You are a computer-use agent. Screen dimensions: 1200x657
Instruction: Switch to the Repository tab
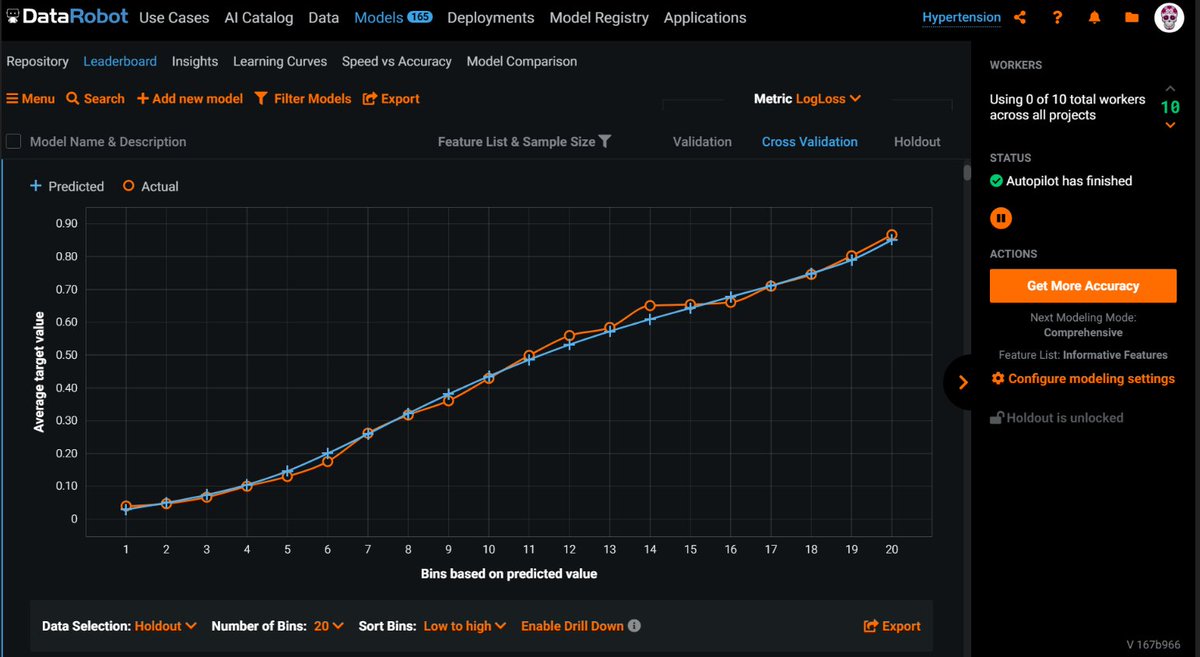(x=38, y=61)
